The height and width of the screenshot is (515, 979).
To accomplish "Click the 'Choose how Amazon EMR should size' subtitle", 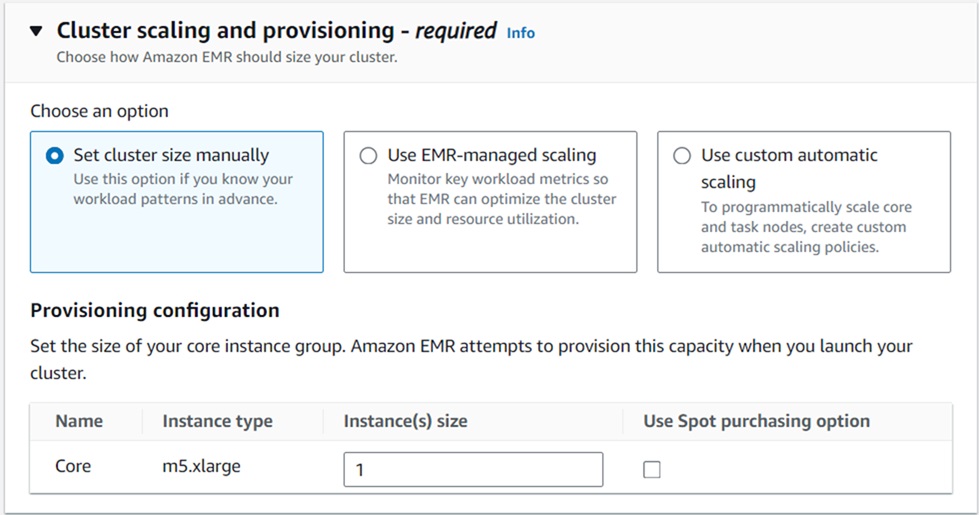I will pyautogui.click(x=226, y=57).
